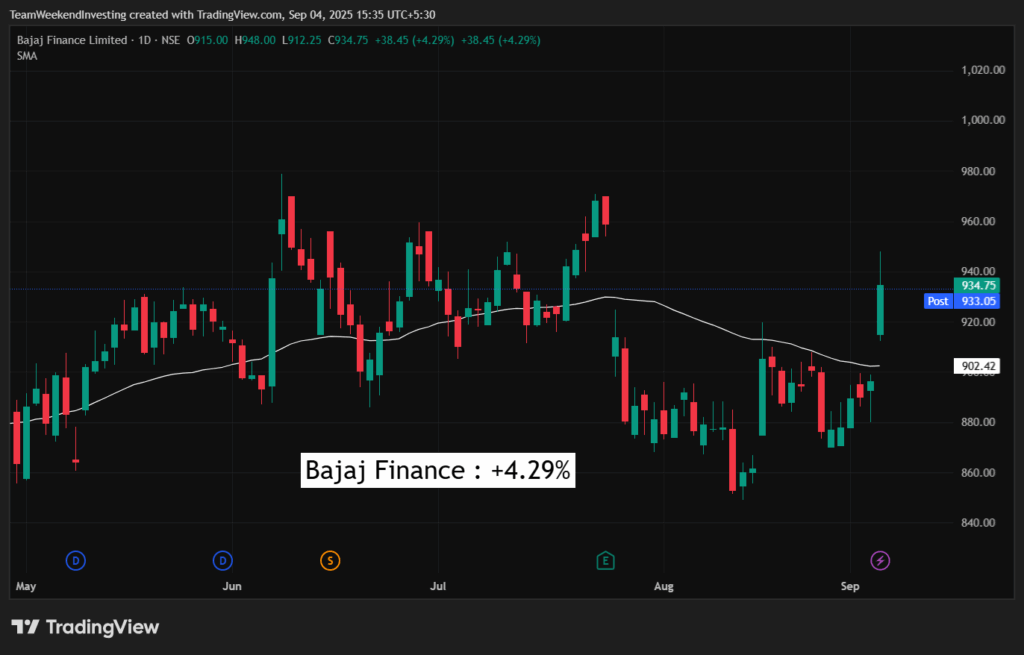This screenshot has width=1024, height=655.
Task: Click the Jul label on time axis
Action: click(x=438, y=586)
